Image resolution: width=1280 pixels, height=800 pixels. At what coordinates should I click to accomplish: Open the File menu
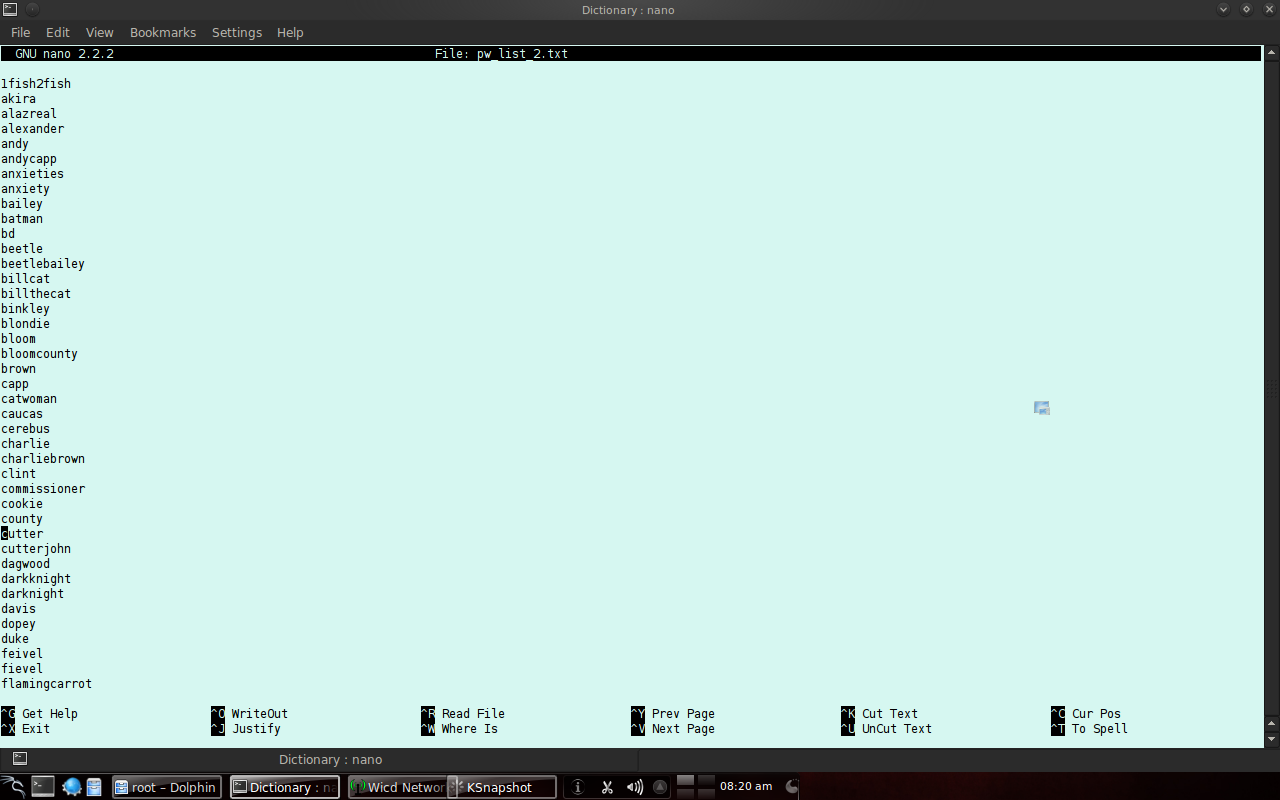pyautogui.click(x=20, y=32)
